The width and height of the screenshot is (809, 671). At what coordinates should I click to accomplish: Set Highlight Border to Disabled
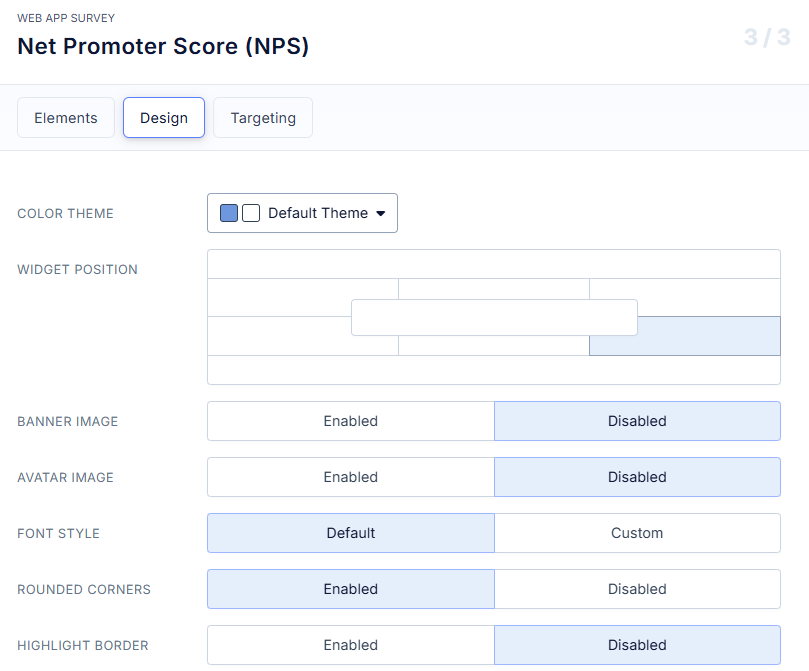(x=637, y=645)
